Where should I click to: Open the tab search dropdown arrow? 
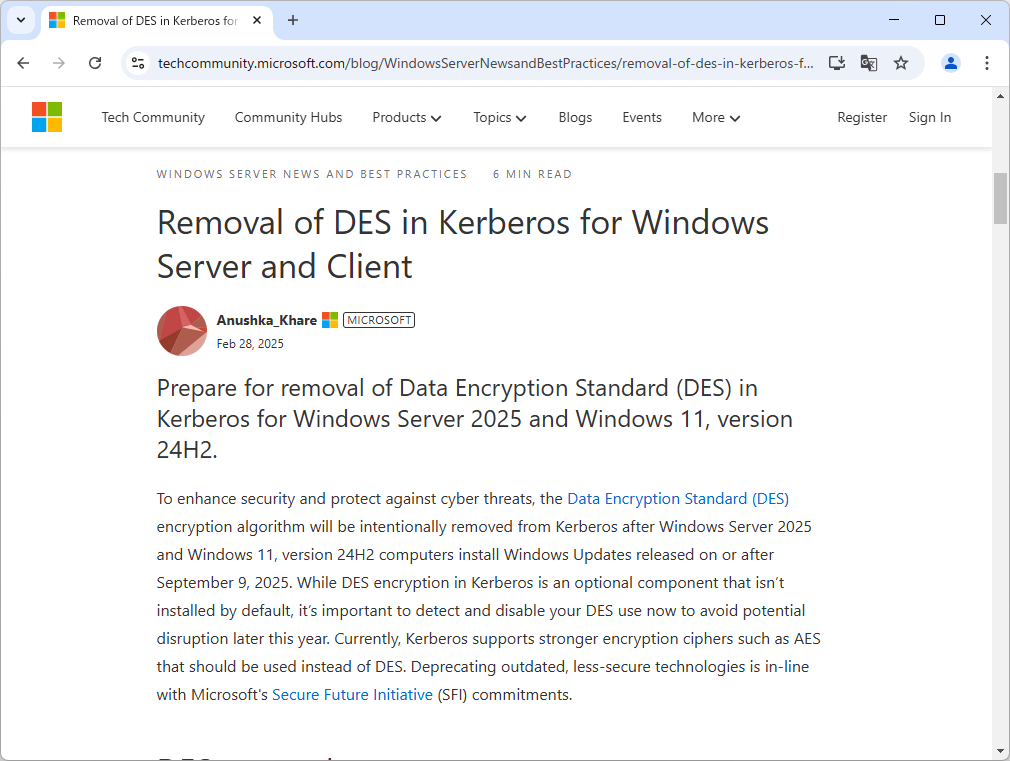point(21,20)
